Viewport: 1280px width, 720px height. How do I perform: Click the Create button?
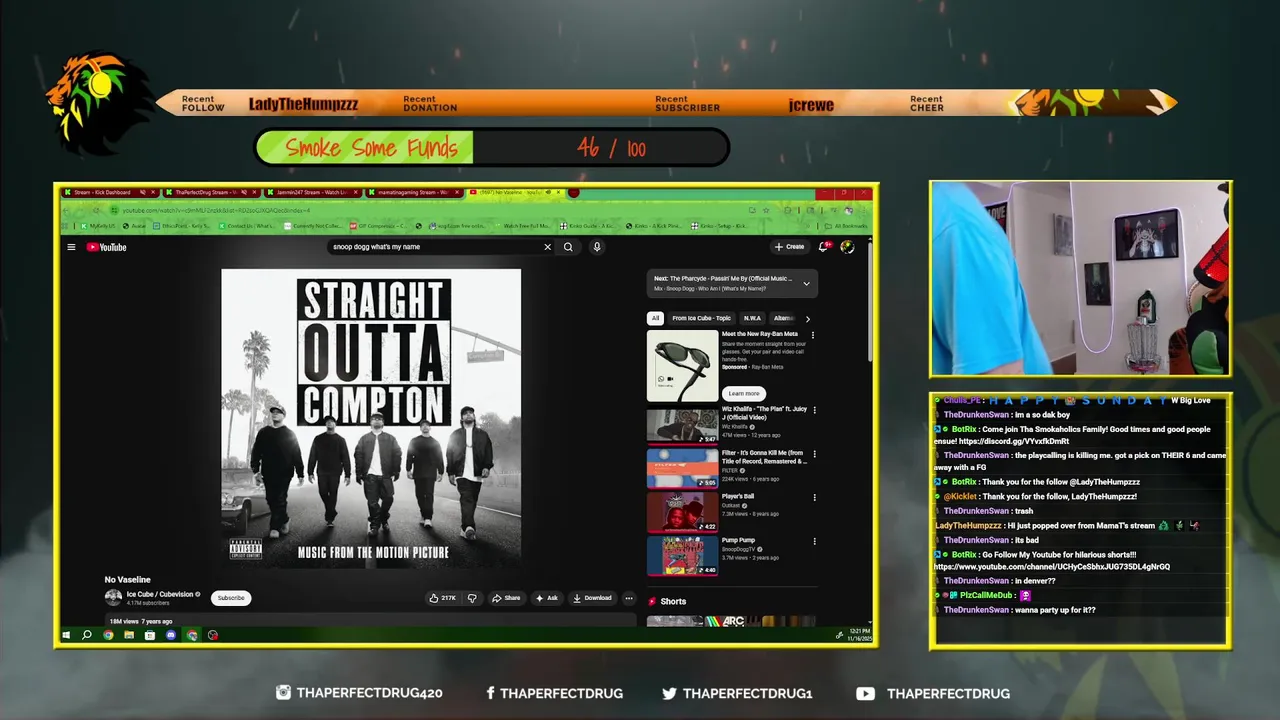click(x=789, y=246)
